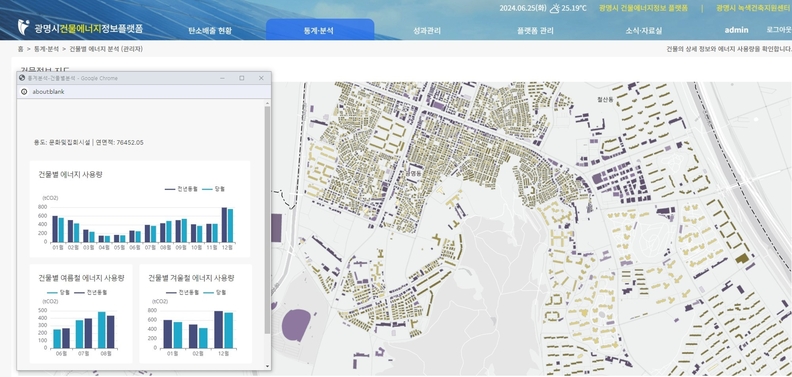This screenshot has width=792, height=377.
Task: Maximize the 통계분석-건물별분석 popup window
Action: point(241,78)
